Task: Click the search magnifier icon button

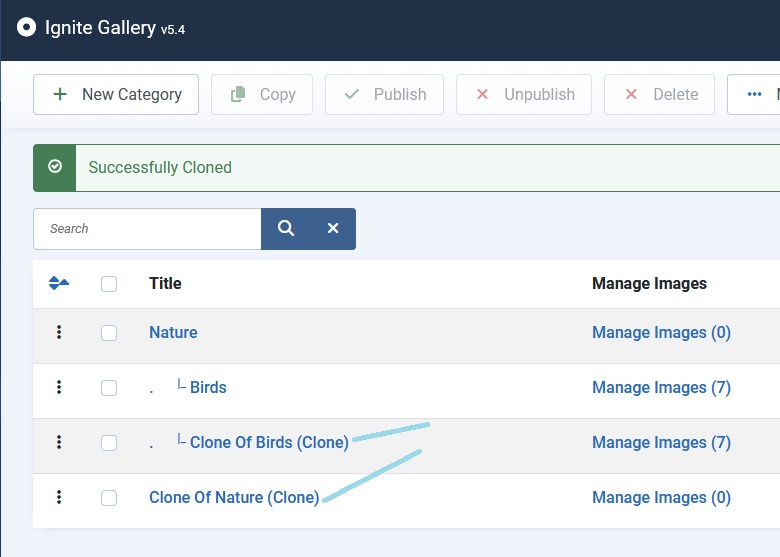Action: (x=286, y=229)
